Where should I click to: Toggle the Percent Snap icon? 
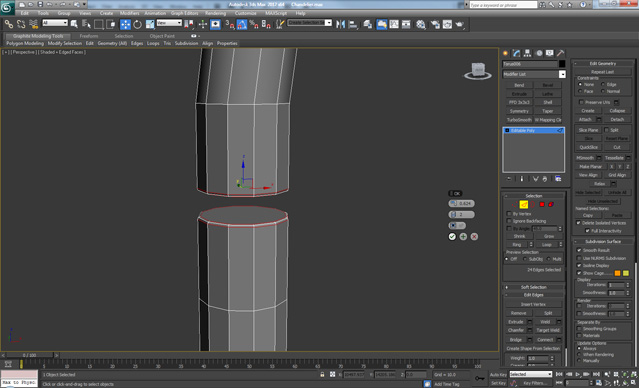coord(253,24)
